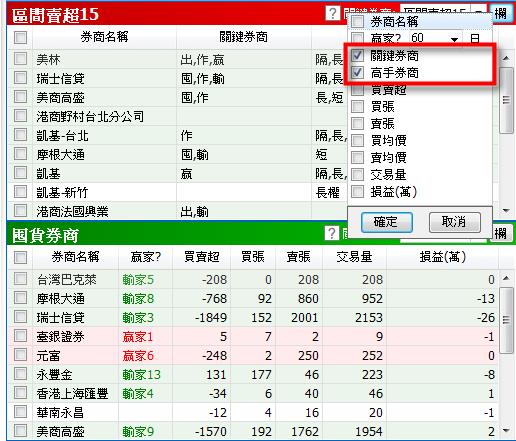Cancel column selection with 取消
The height and width of the screenshot is (441, 516).
click(x=455, y=222)
